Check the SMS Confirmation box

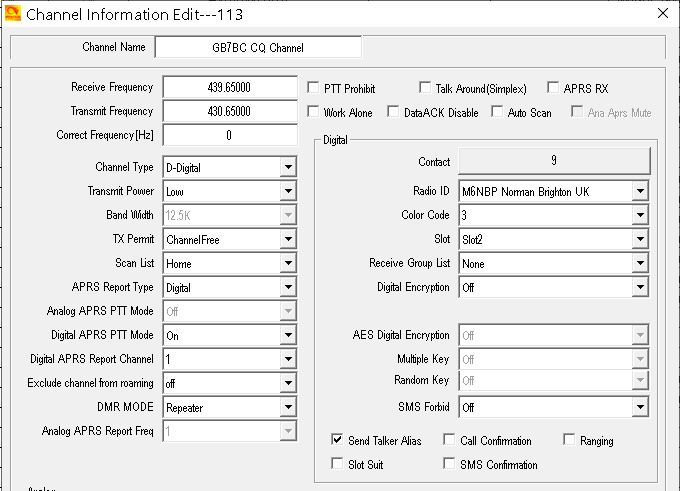pyautogui.click(x=449, y=464)
